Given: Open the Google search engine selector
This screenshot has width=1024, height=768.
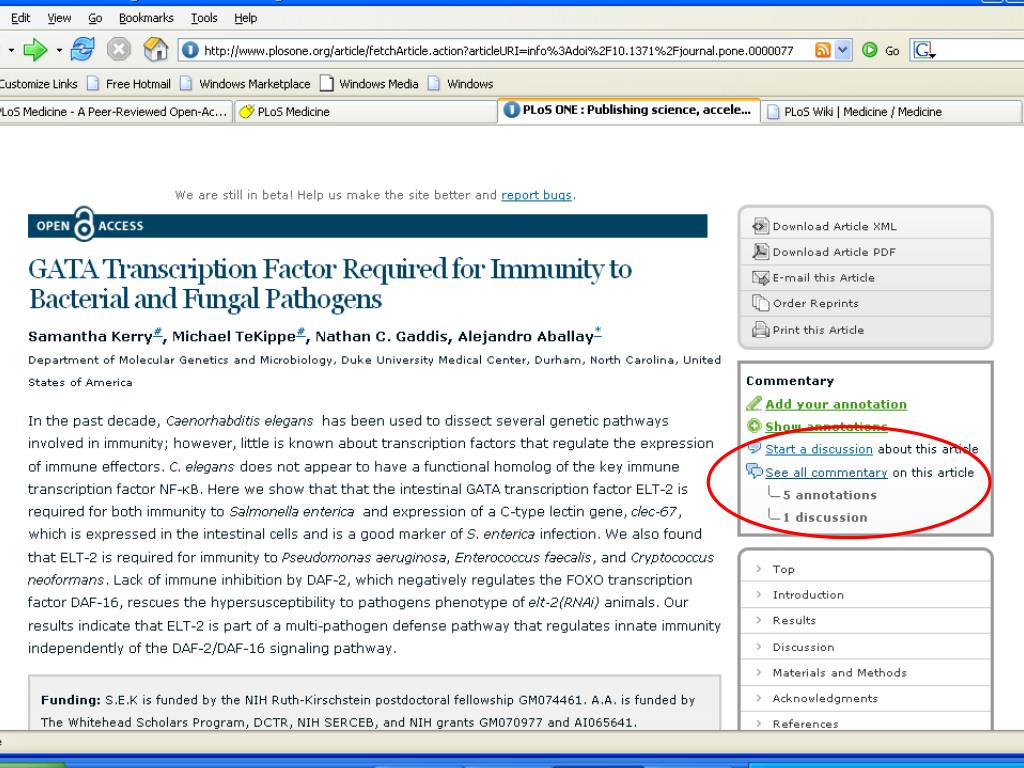Looking at the screenshot, I should pos(924,50).
